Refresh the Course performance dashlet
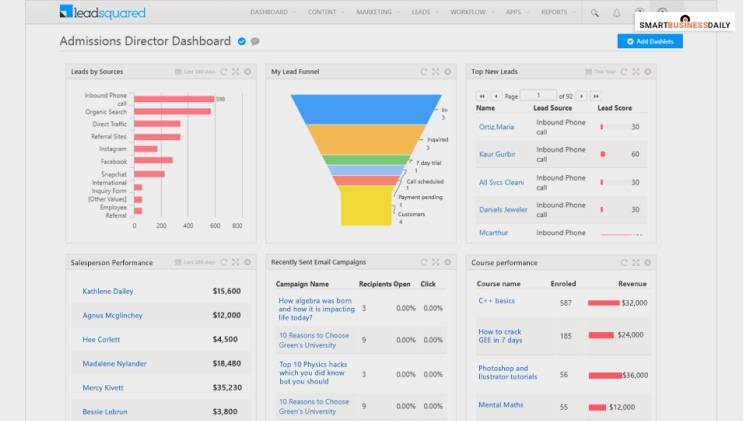743x421 pixels. tap(624, 262)
